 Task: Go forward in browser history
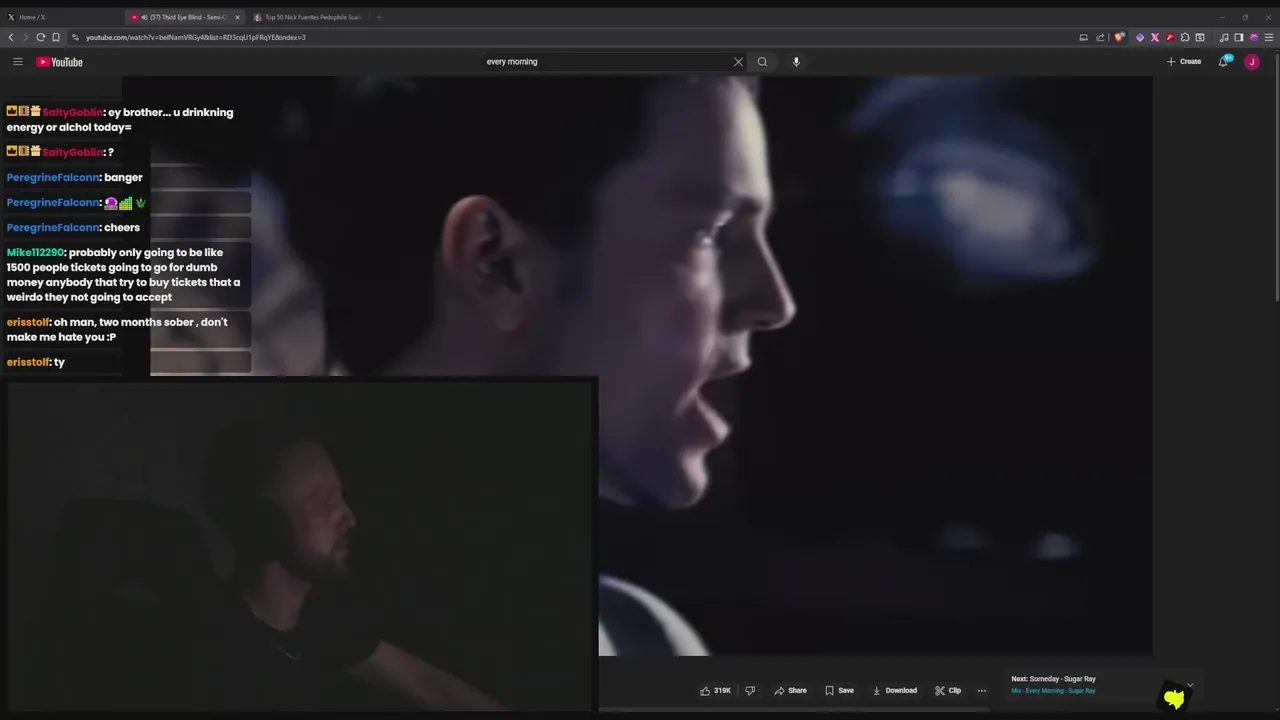(x=25, y=37)
